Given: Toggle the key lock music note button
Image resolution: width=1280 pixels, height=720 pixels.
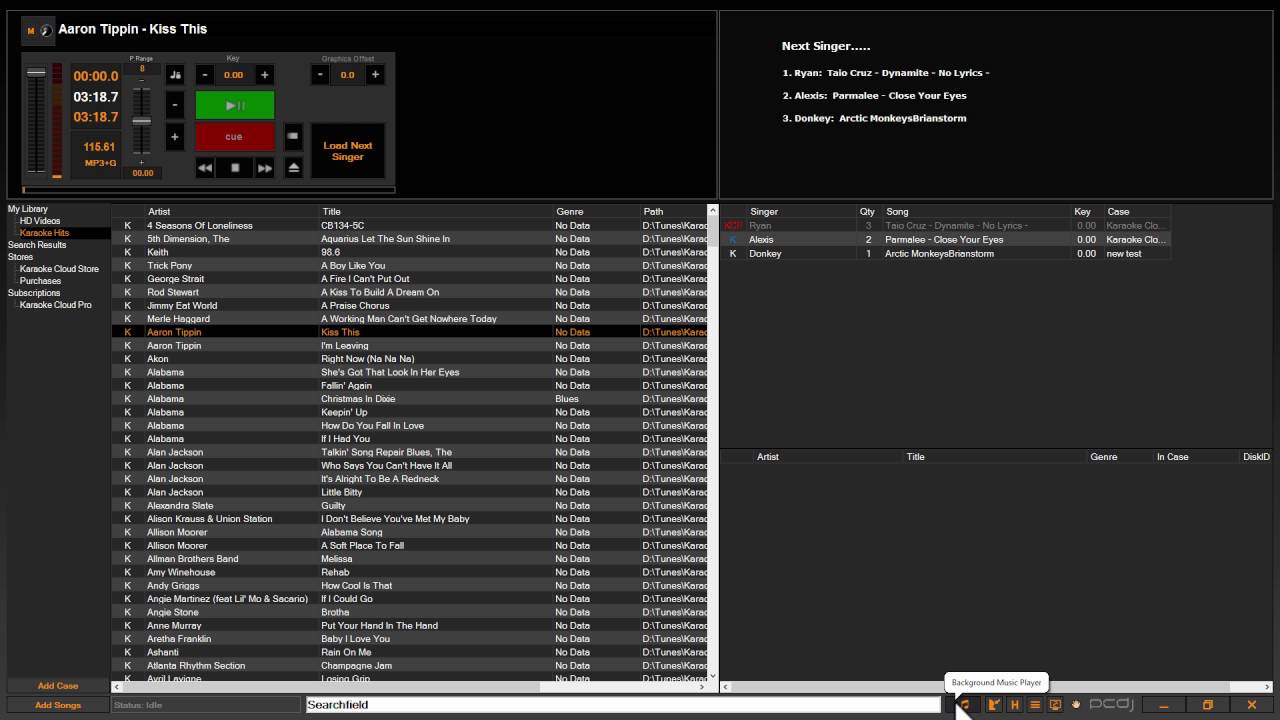Looking at the screenshot, I should (175, 75).
